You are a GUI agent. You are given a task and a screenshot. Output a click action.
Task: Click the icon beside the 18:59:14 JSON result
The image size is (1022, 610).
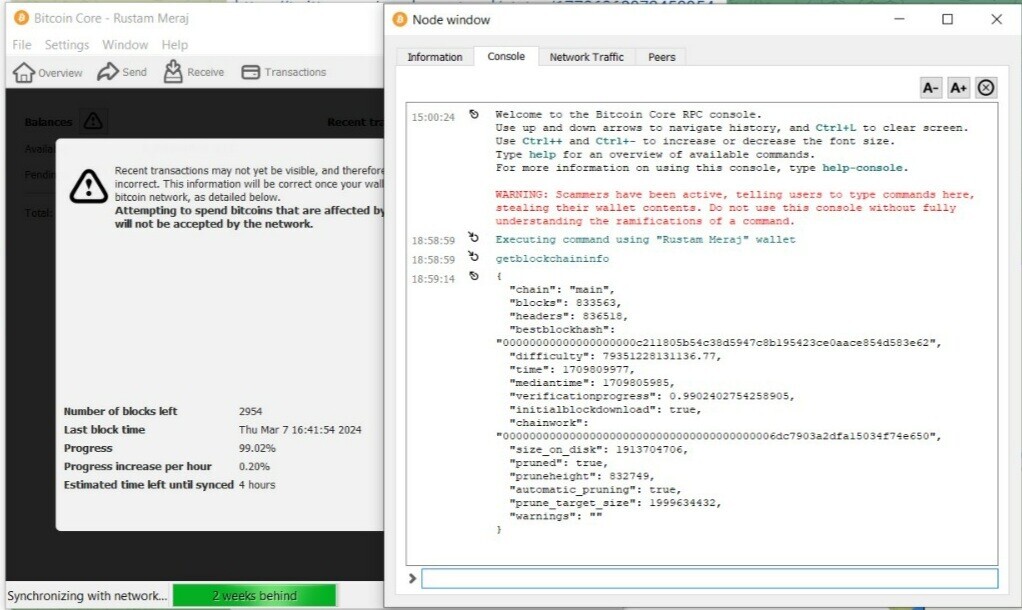point(474,276)
